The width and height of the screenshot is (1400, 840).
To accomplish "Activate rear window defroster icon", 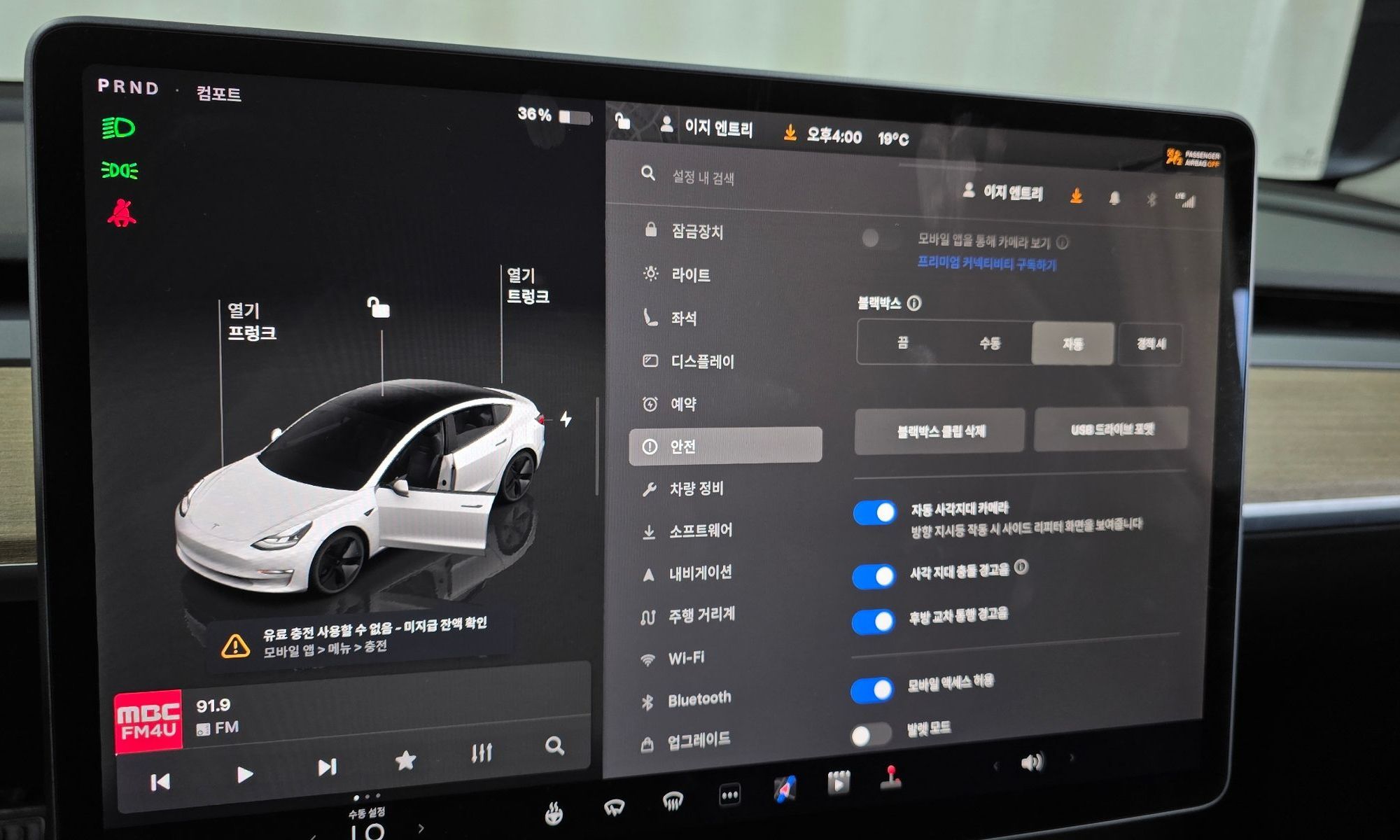I will tap(672, 801).
